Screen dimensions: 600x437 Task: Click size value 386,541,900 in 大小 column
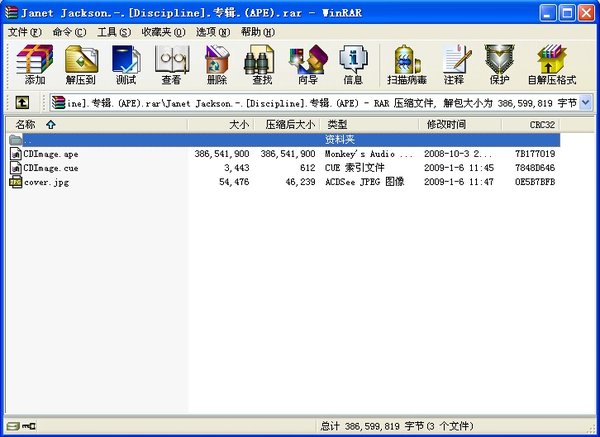click(222, 154)
